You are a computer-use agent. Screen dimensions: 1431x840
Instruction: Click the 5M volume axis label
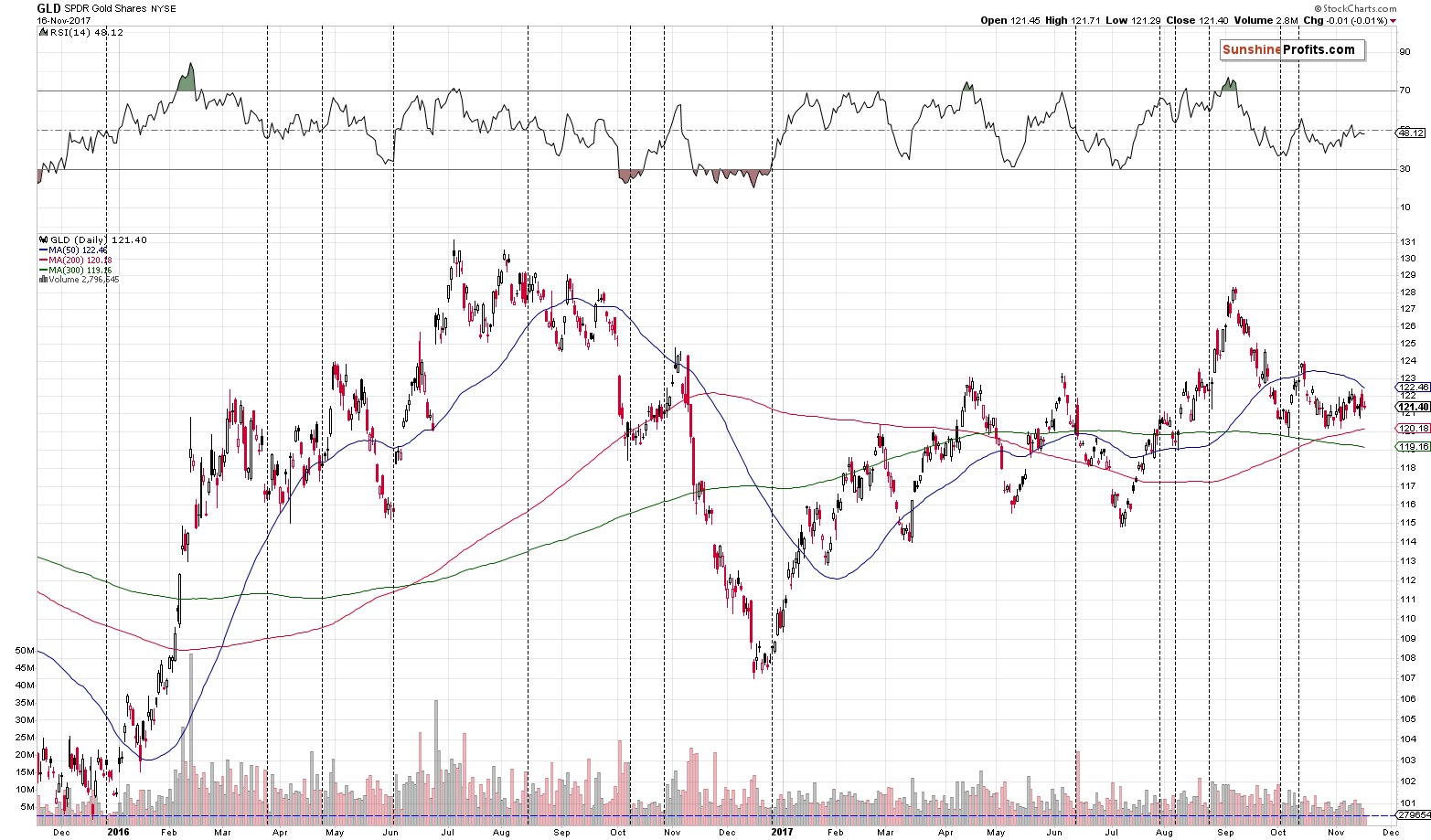(x=27, y=806)
